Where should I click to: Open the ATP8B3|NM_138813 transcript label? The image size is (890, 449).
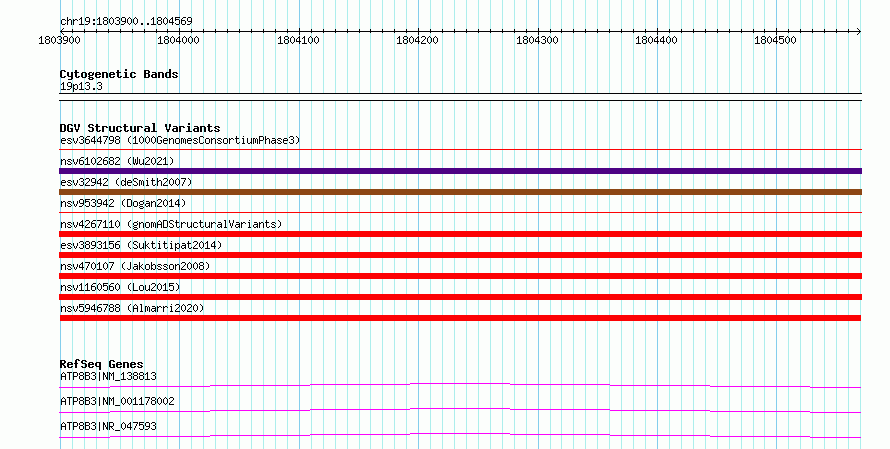pyautogui.click(x=108, y=376)
